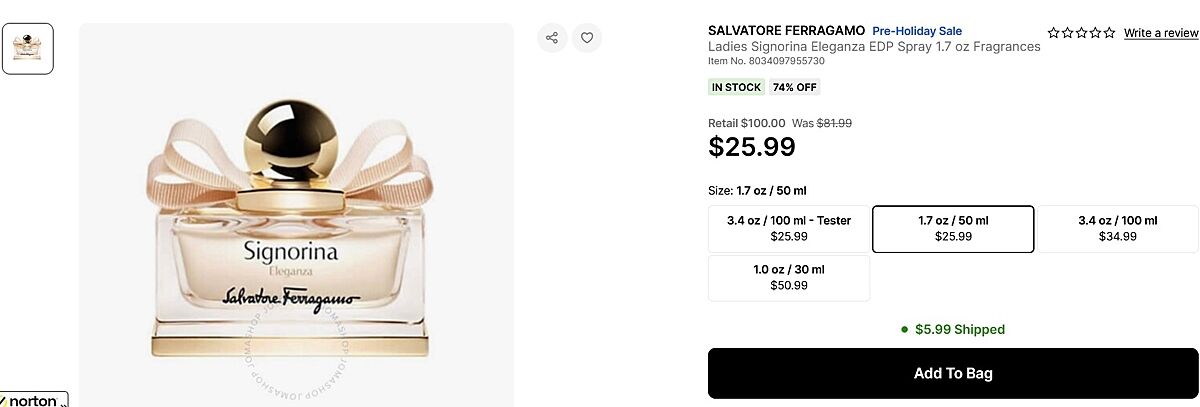
Task: Click the third rating star
Action: (x=1082, y=33)
